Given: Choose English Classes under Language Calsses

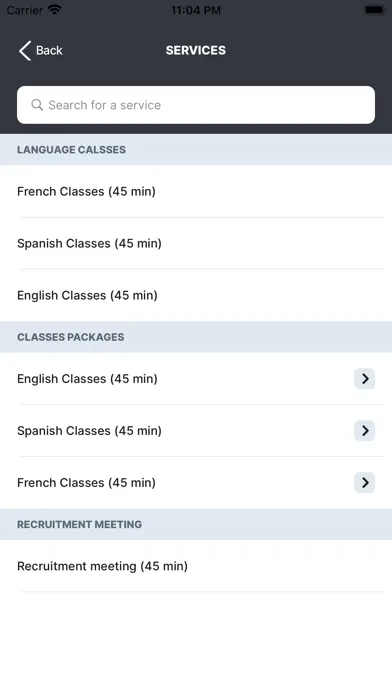Looking at the screenshot, I should (x=196, y=295).
